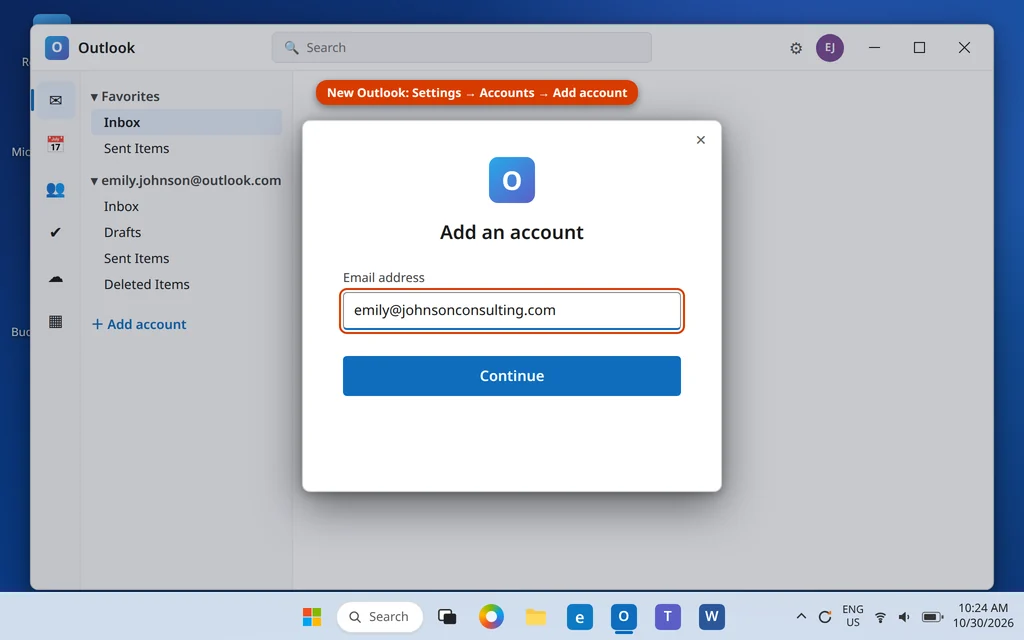Open Wi-Fi network tray icon
The width and height of the screenshot is (1024, 640).
[880, 616]
